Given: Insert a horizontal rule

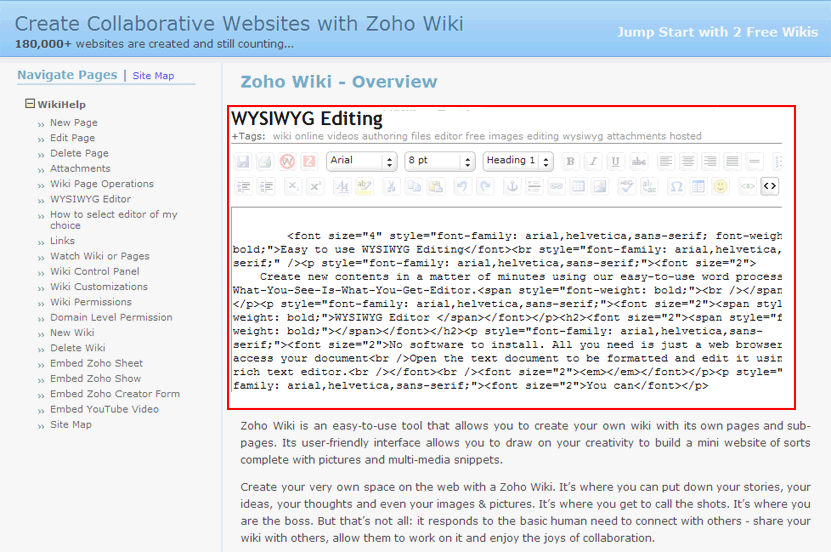Looking at the screenshot, I should [x=754, y=161].
